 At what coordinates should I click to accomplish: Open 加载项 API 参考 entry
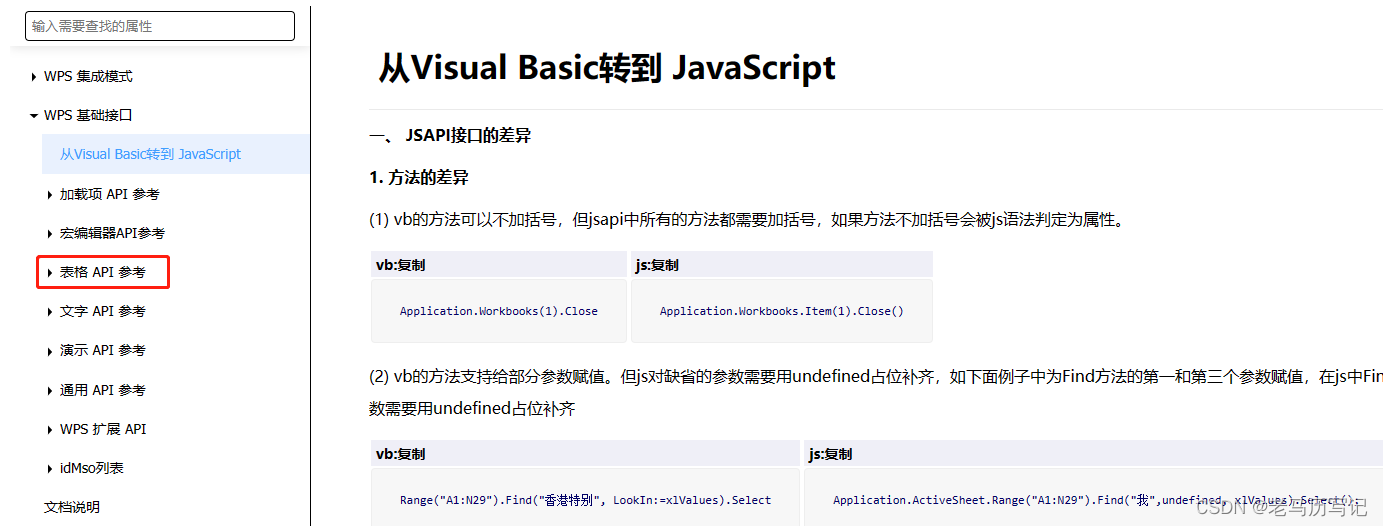click(110, 195)
